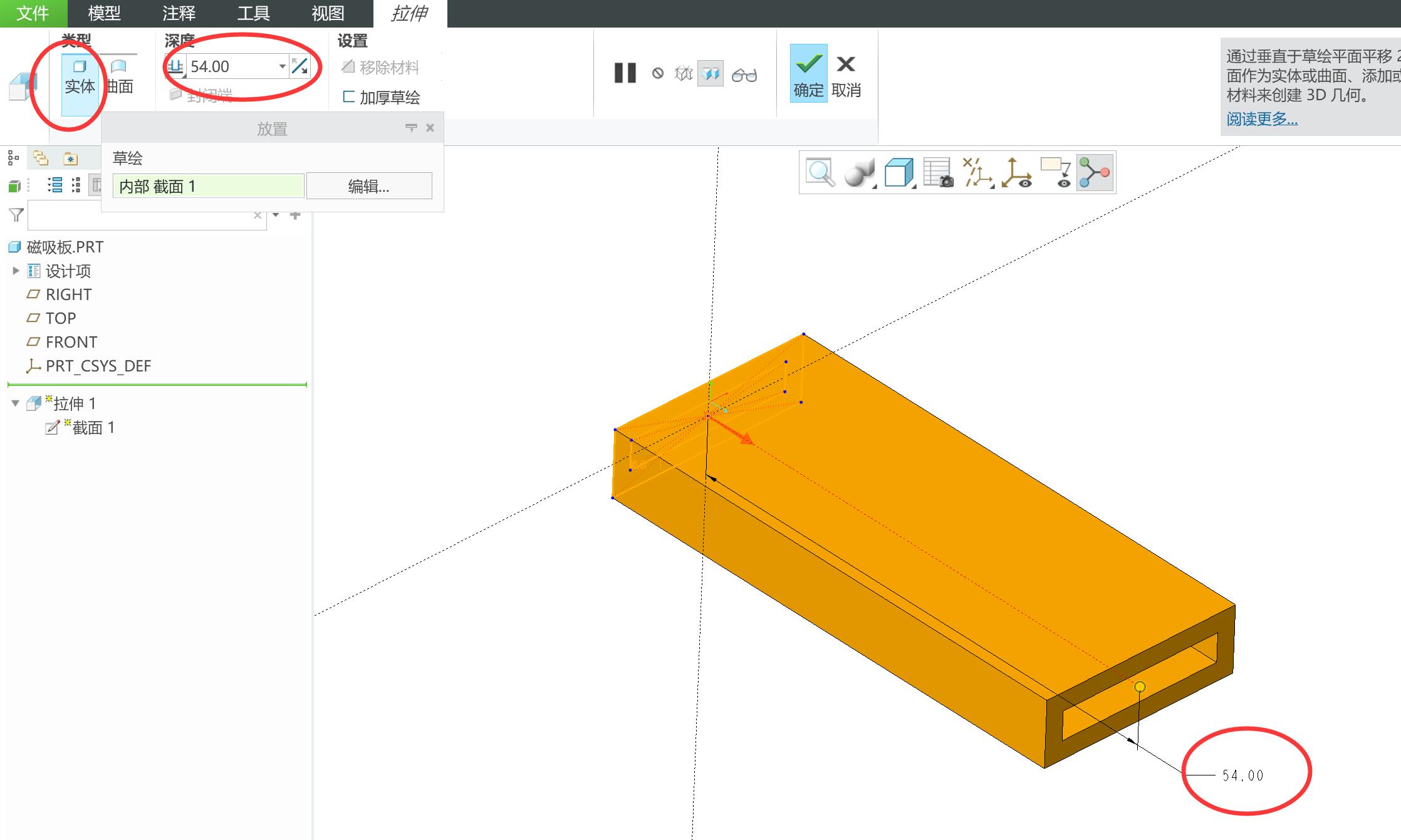This screenshot has height=840, width=1401.
Task: Click the zoom/refit magnifier icon
Action: (820, 172)
